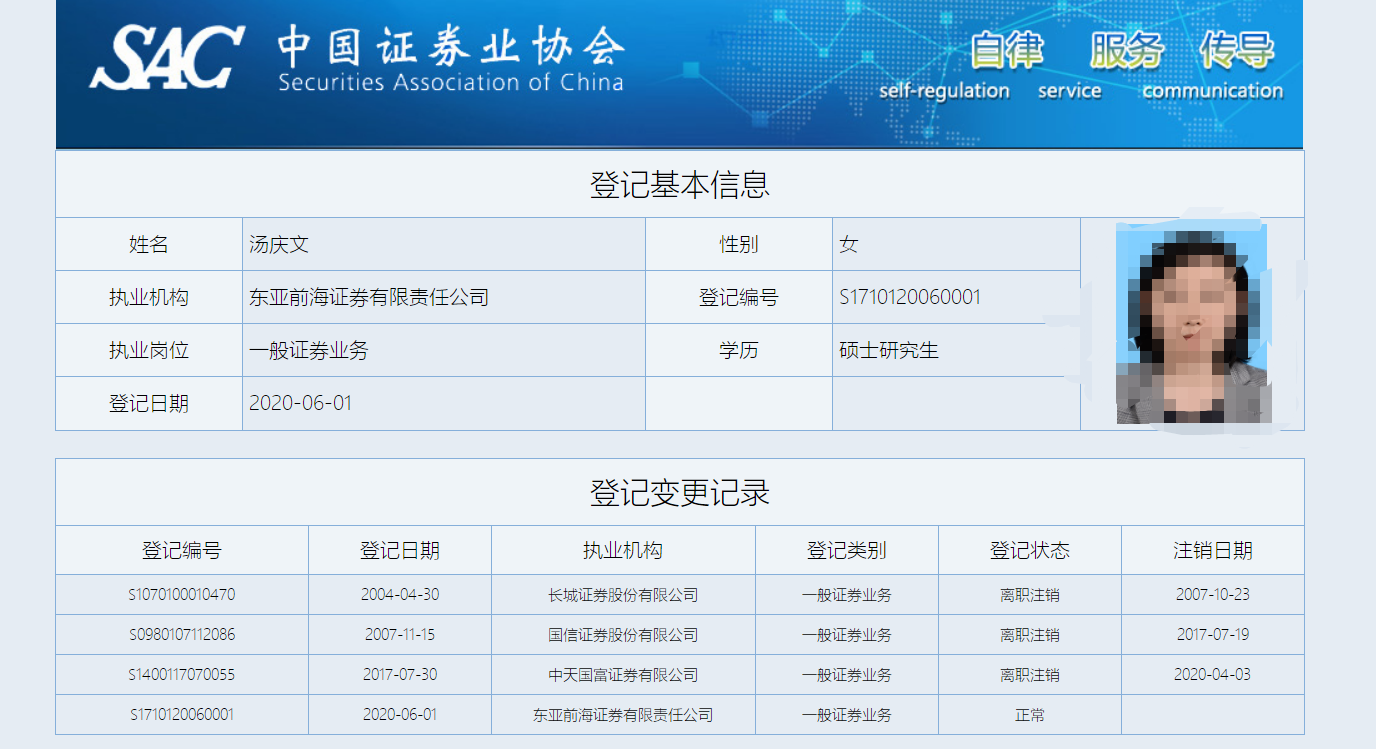Click the 登记基本信息 section heading
The height and width of the screenshot is (749, 1376).
680,185
